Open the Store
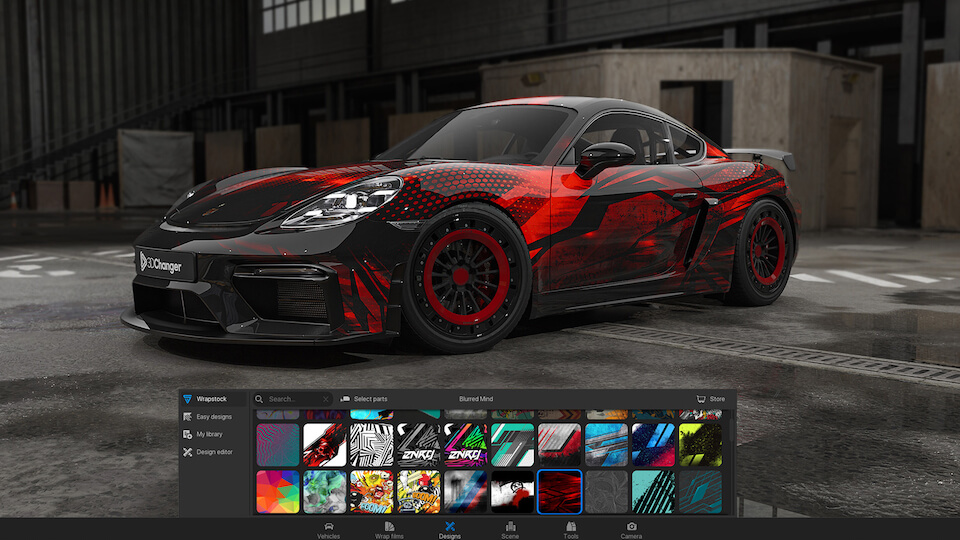This screenshot has width=960, height=540. coord(711,399)
